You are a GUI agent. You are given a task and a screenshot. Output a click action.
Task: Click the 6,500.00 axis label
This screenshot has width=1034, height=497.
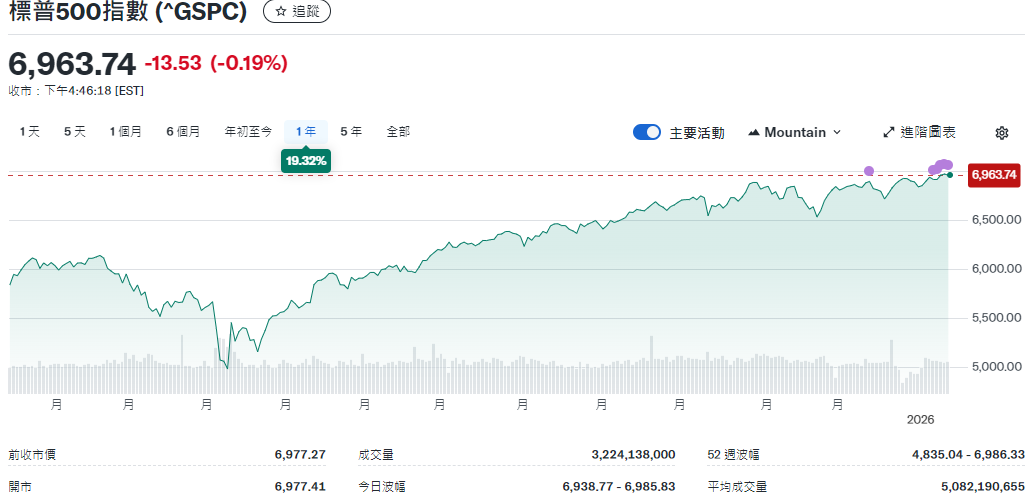997,220
